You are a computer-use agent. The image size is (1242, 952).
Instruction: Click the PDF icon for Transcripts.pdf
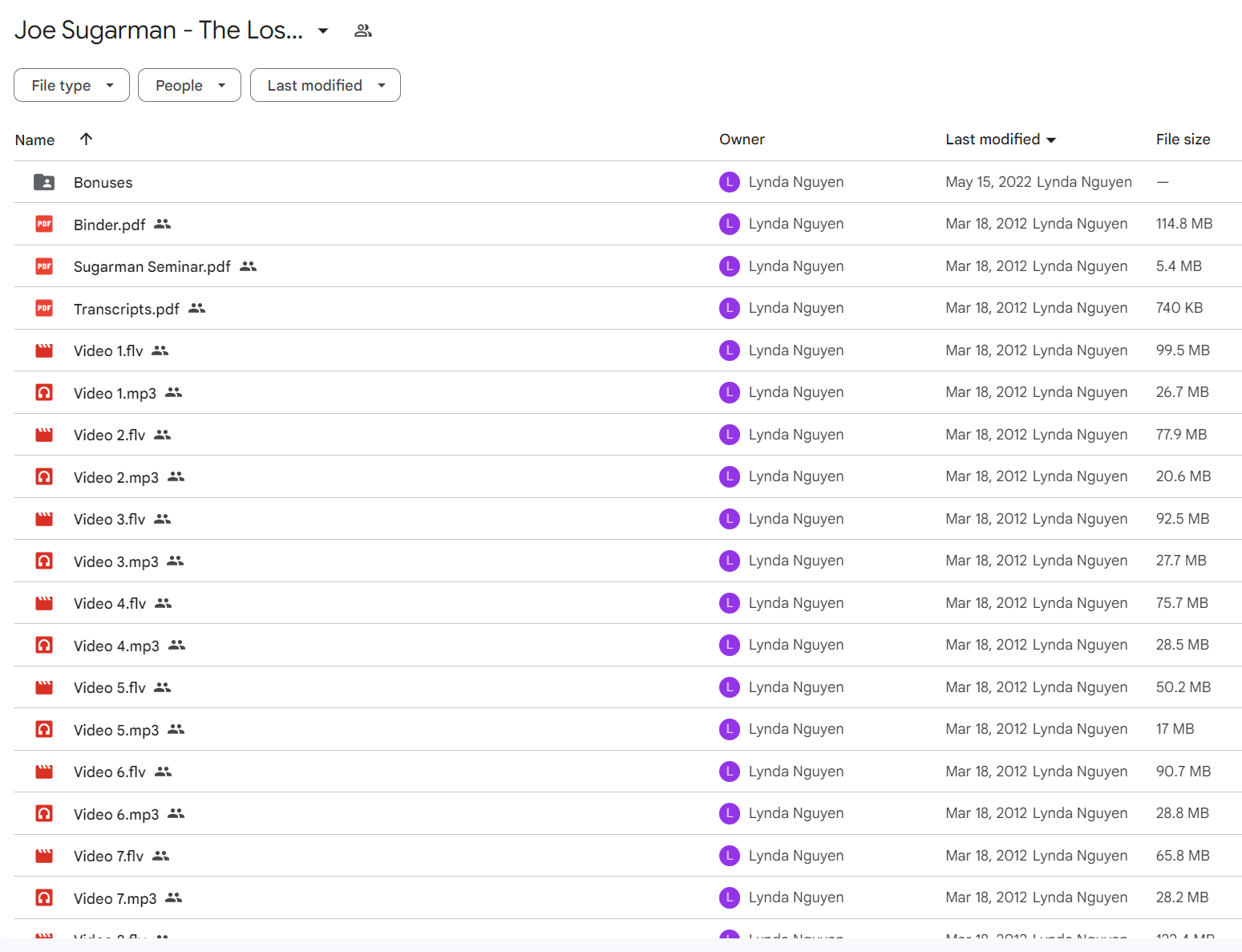(44, 308)
